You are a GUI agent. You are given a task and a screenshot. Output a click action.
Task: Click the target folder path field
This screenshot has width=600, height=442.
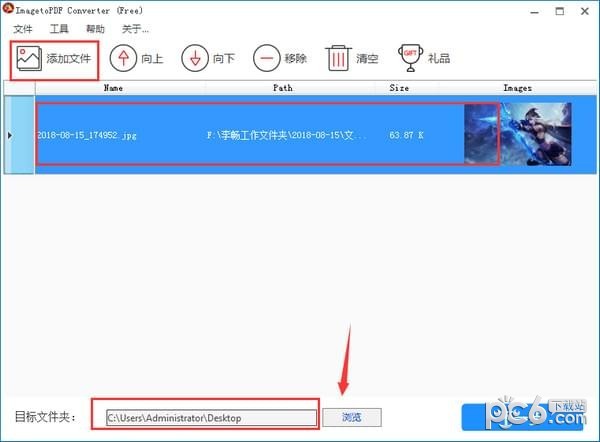coord(212,418)
